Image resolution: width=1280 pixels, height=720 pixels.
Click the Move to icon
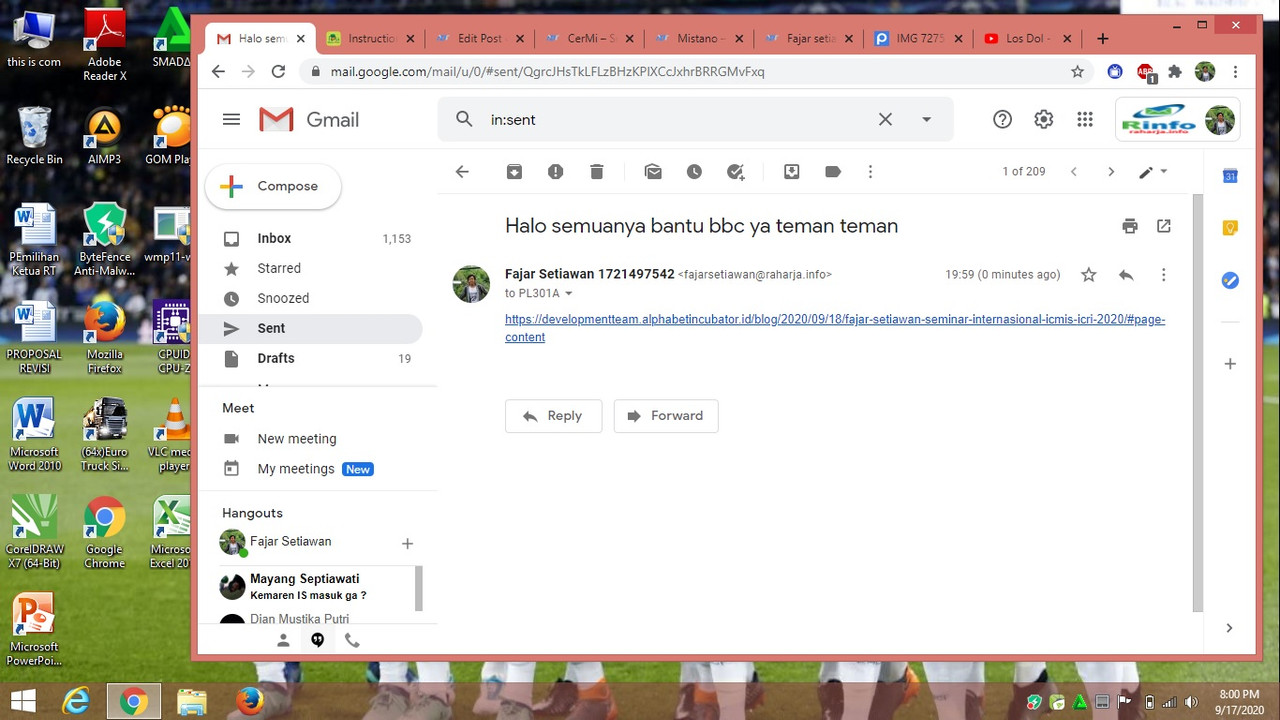(791, 172)
